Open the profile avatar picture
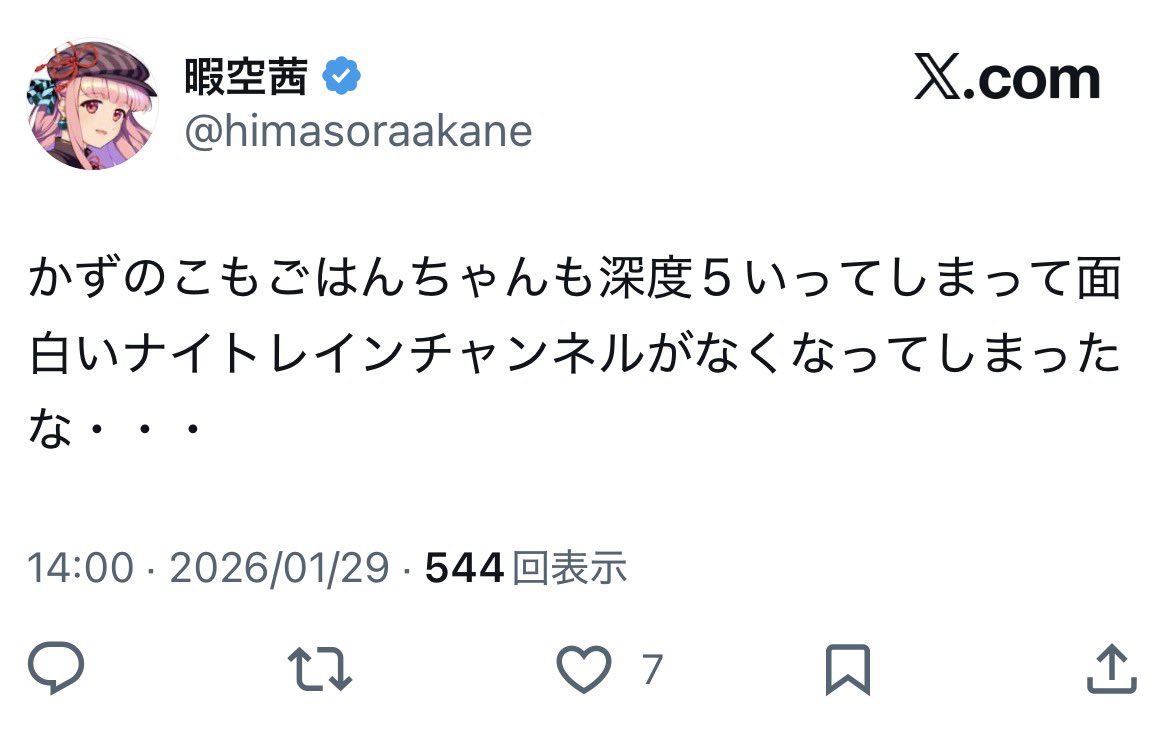 tap(92, 104)
